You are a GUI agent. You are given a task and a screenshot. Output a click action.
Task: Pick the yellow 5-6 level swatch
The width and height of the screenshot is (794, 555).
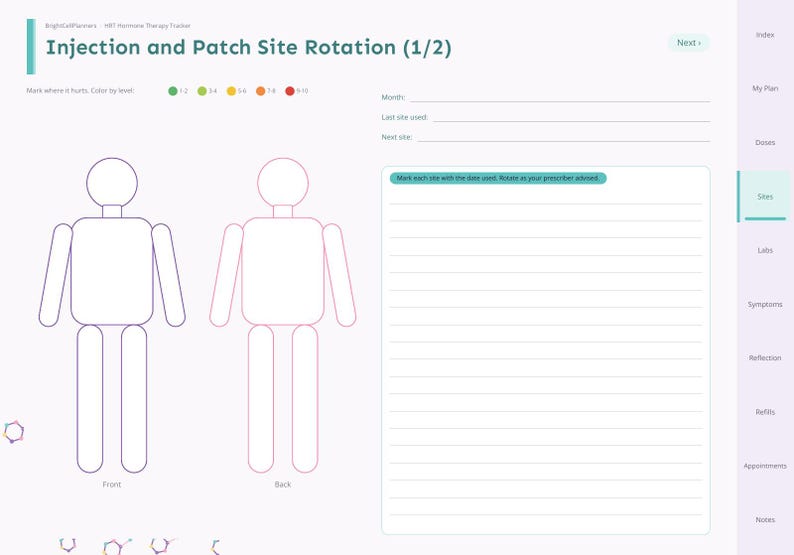click(x=231, y=91)
